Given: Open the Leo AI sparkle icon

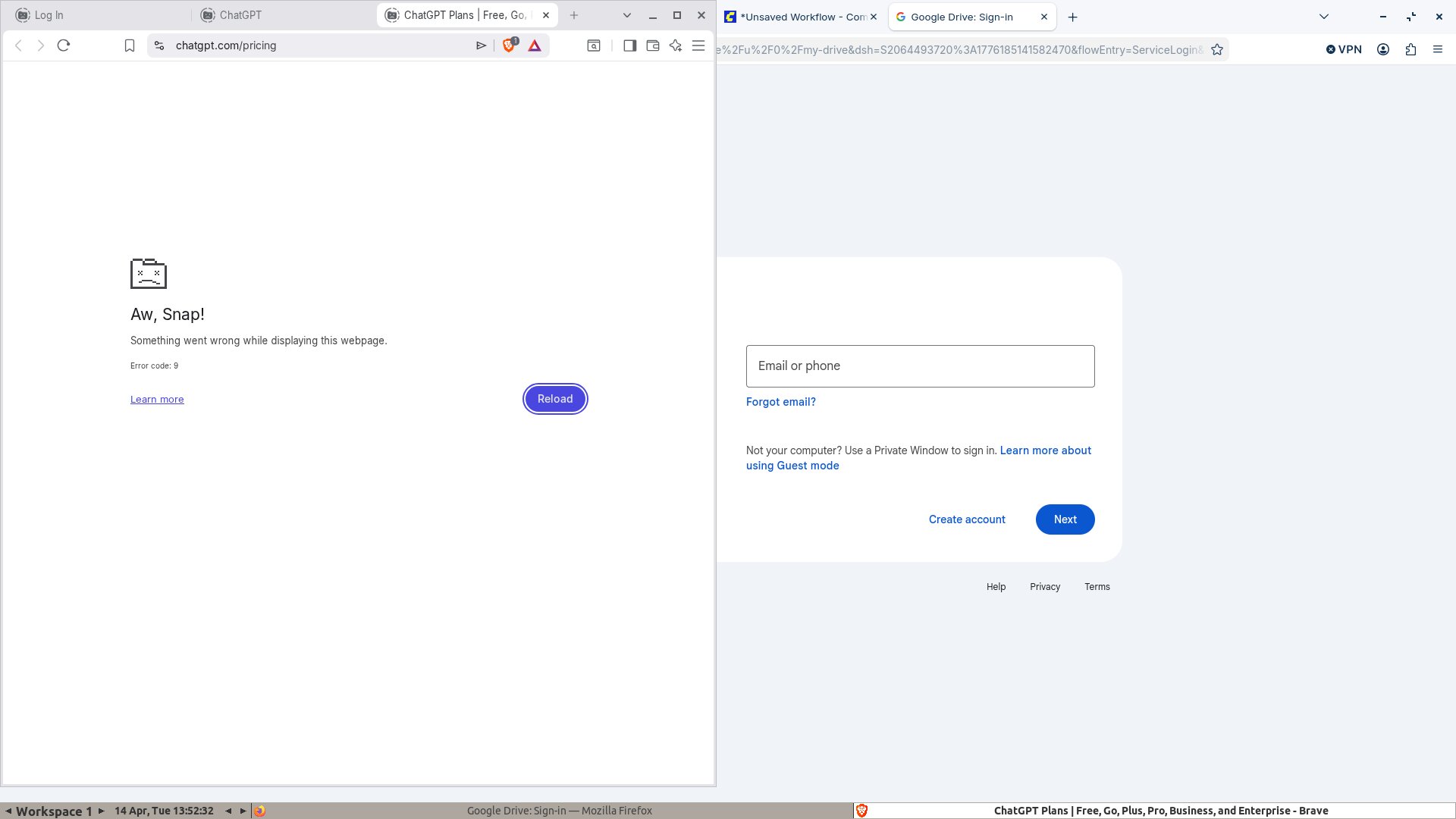Looking at the screenshot, I should pos(676,45).
